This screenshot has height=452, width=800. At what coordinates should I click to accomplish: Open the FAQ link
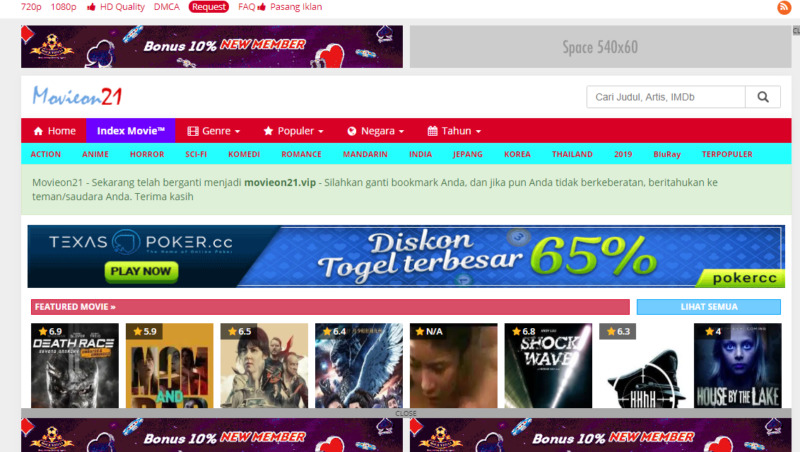pos(246,7)
